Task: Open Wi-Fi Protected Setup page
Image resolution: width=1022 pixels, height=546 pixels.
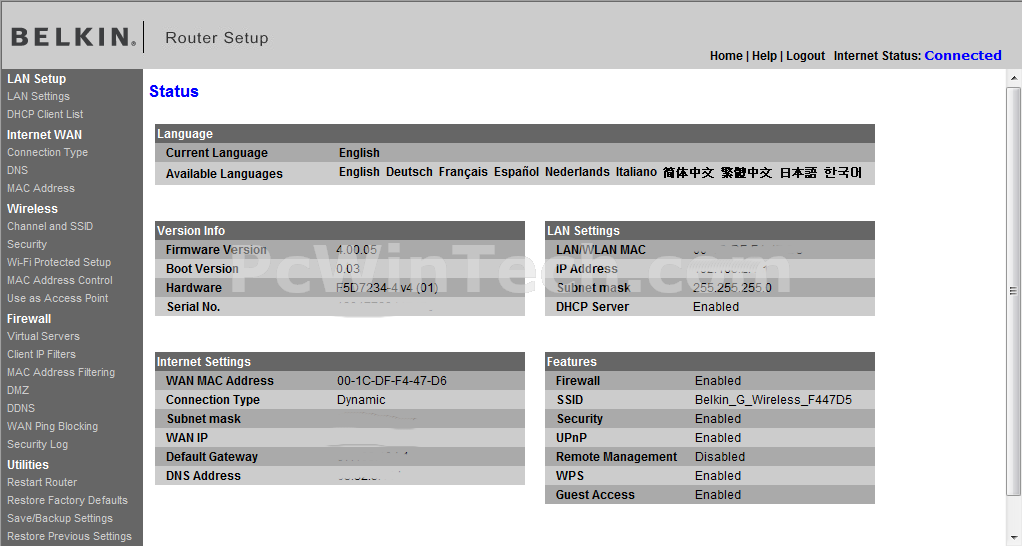Action: click(x=59, y=262)
